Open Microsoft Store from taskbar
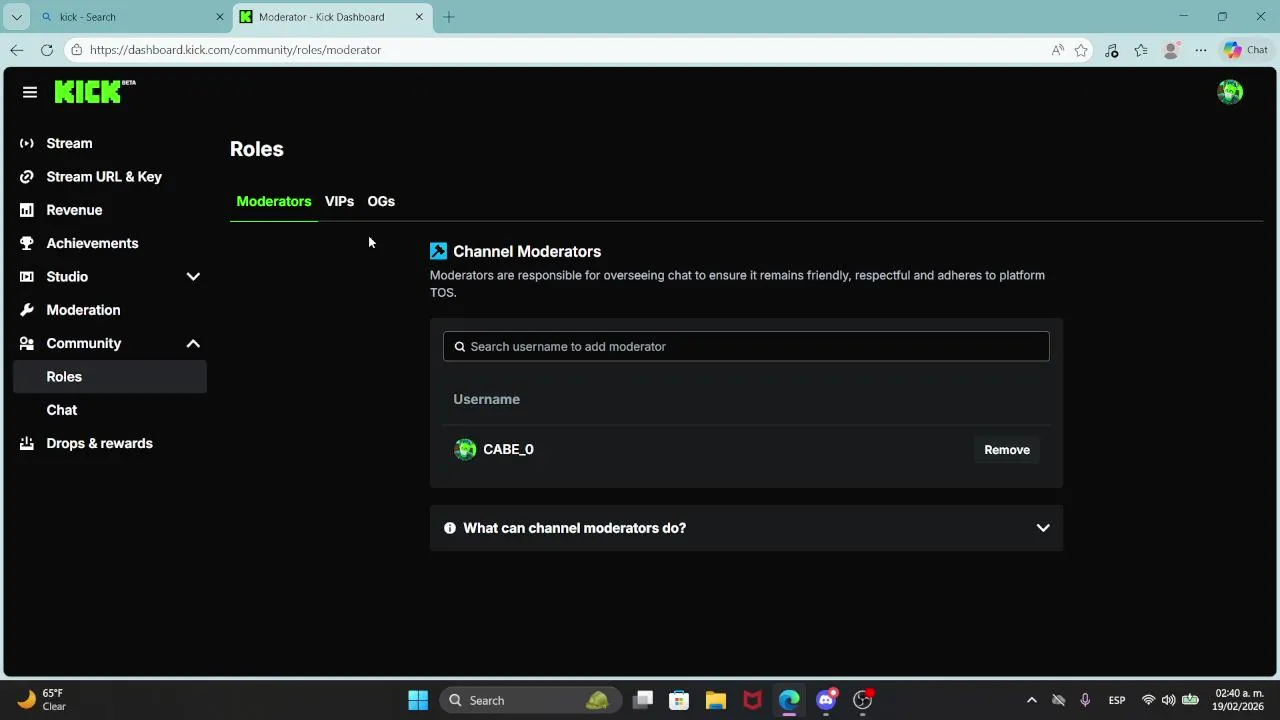This screenshot has width=1280, height=720. pyautogui.click(x=679, y=700)
